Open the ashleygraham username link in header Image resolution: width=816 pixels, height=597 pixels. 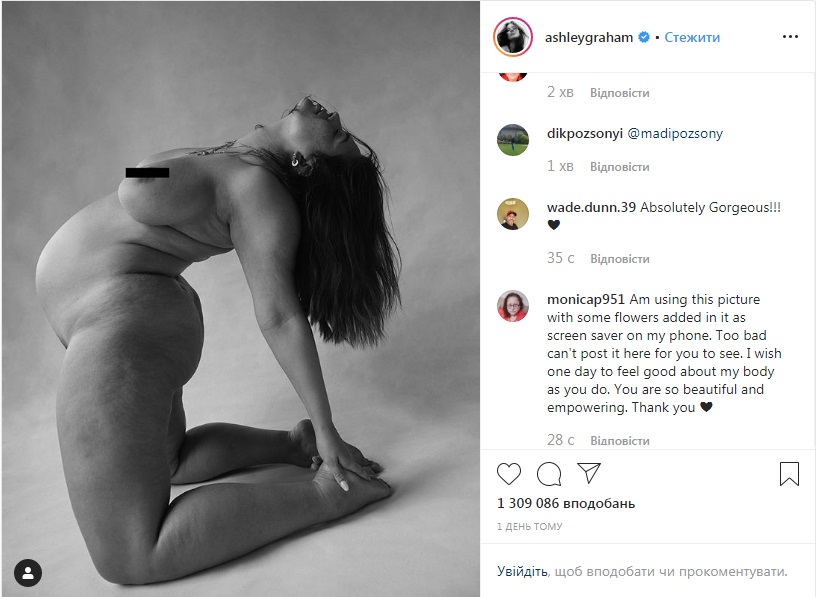tap(589, 37)
